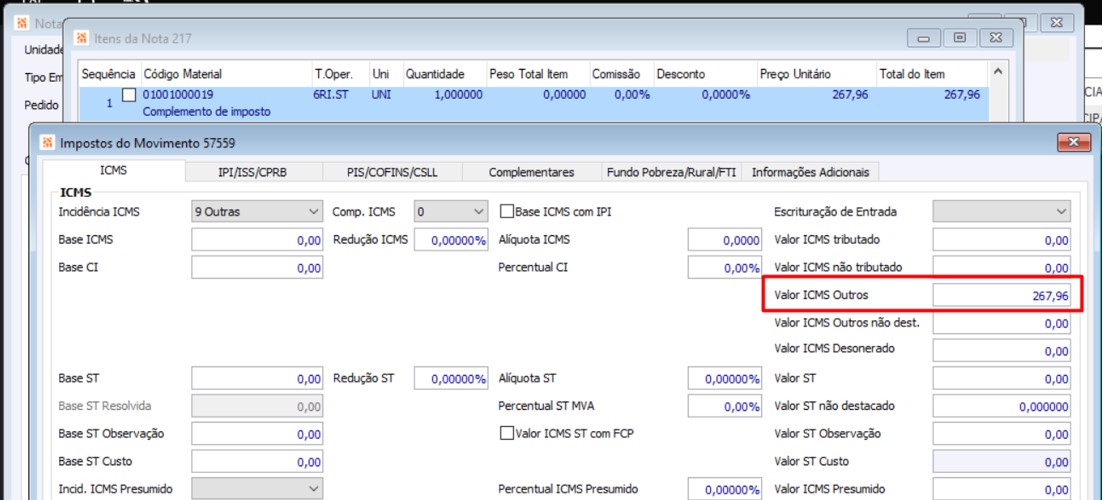Open the Escrituração de Entrada dropdown
The height and width of the screenshot is (500, 1103).
(x=1002, y=211)
